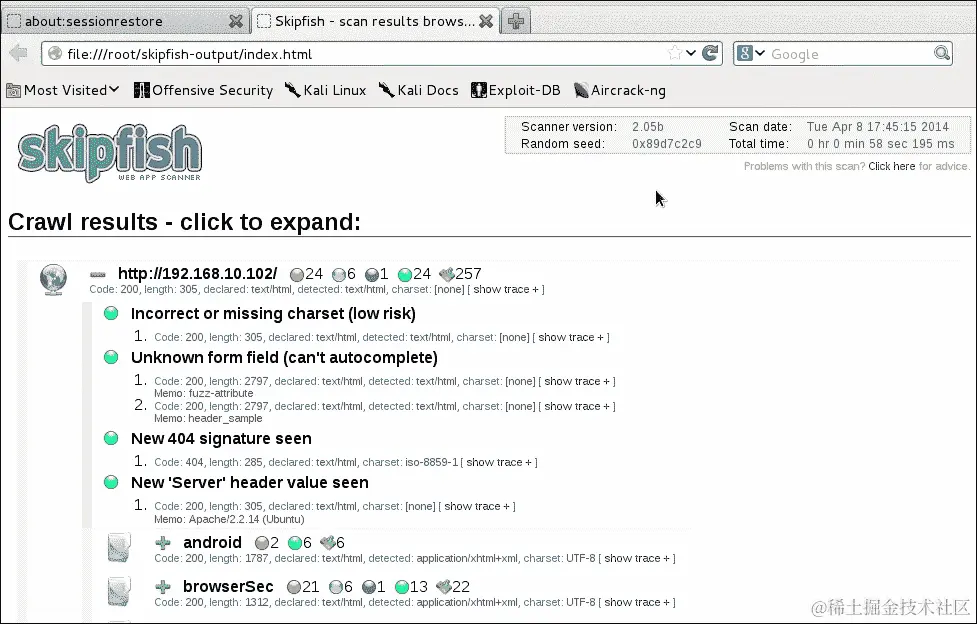
Task: Select 'New 404 signature seen' heading
Action: pyautogui.click(x=221, y=439)
